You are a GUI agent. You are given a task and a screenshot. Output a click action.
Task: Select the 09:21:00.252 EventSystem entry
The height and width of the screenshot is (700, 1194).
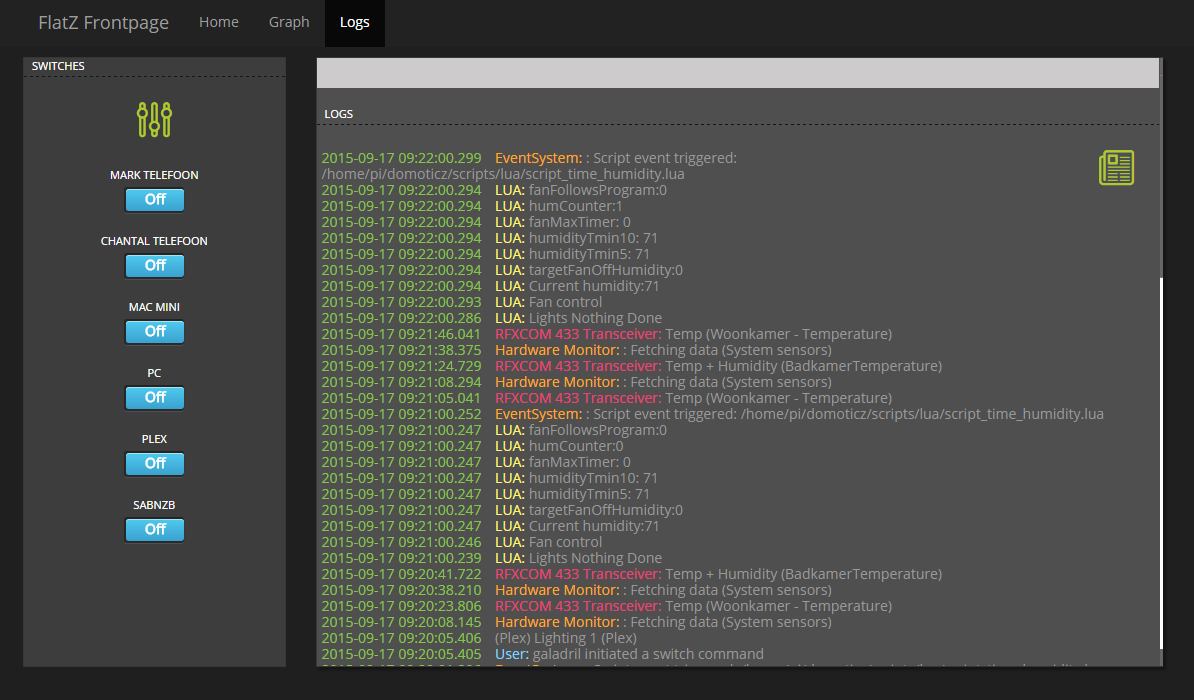click(x=713, y=414)
